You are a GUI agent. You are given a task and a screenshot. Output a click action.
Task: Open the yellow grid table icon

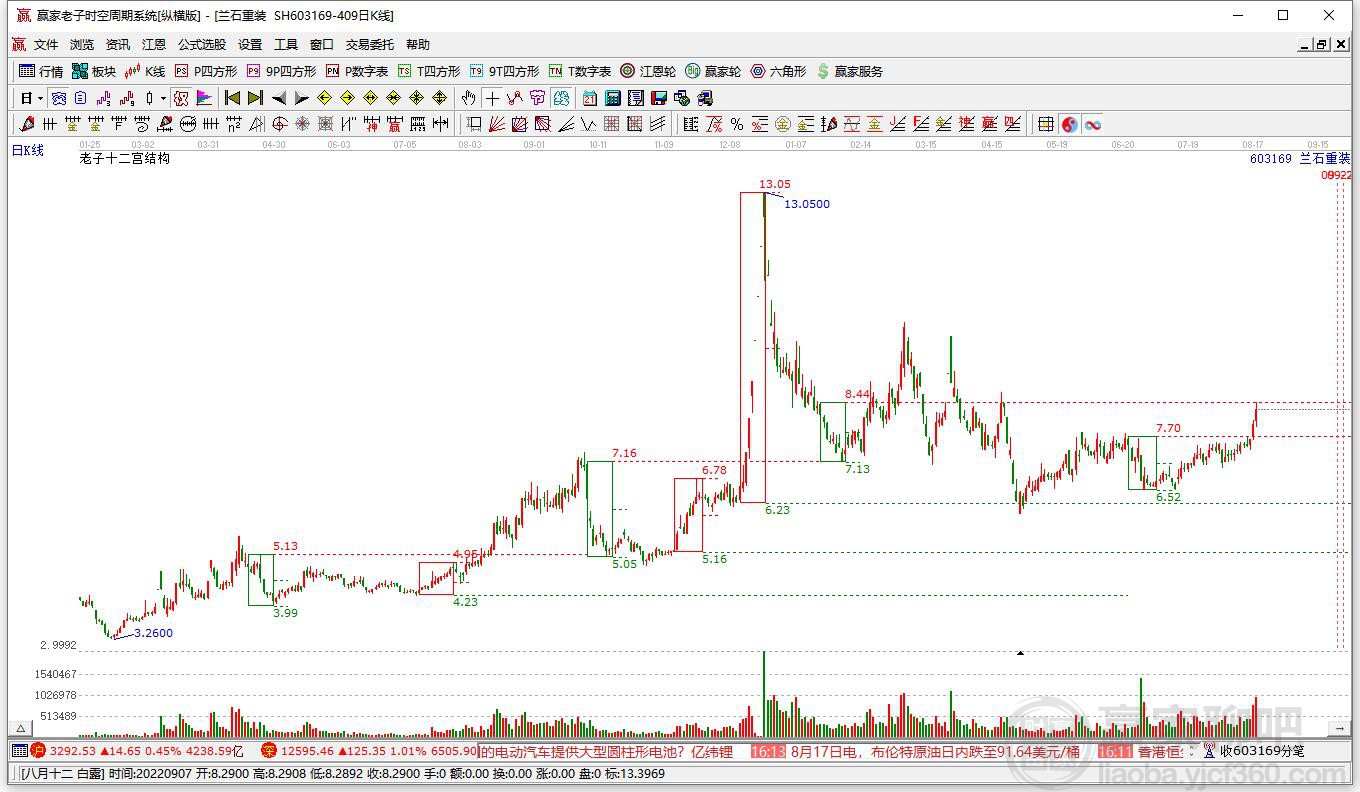1046,124
